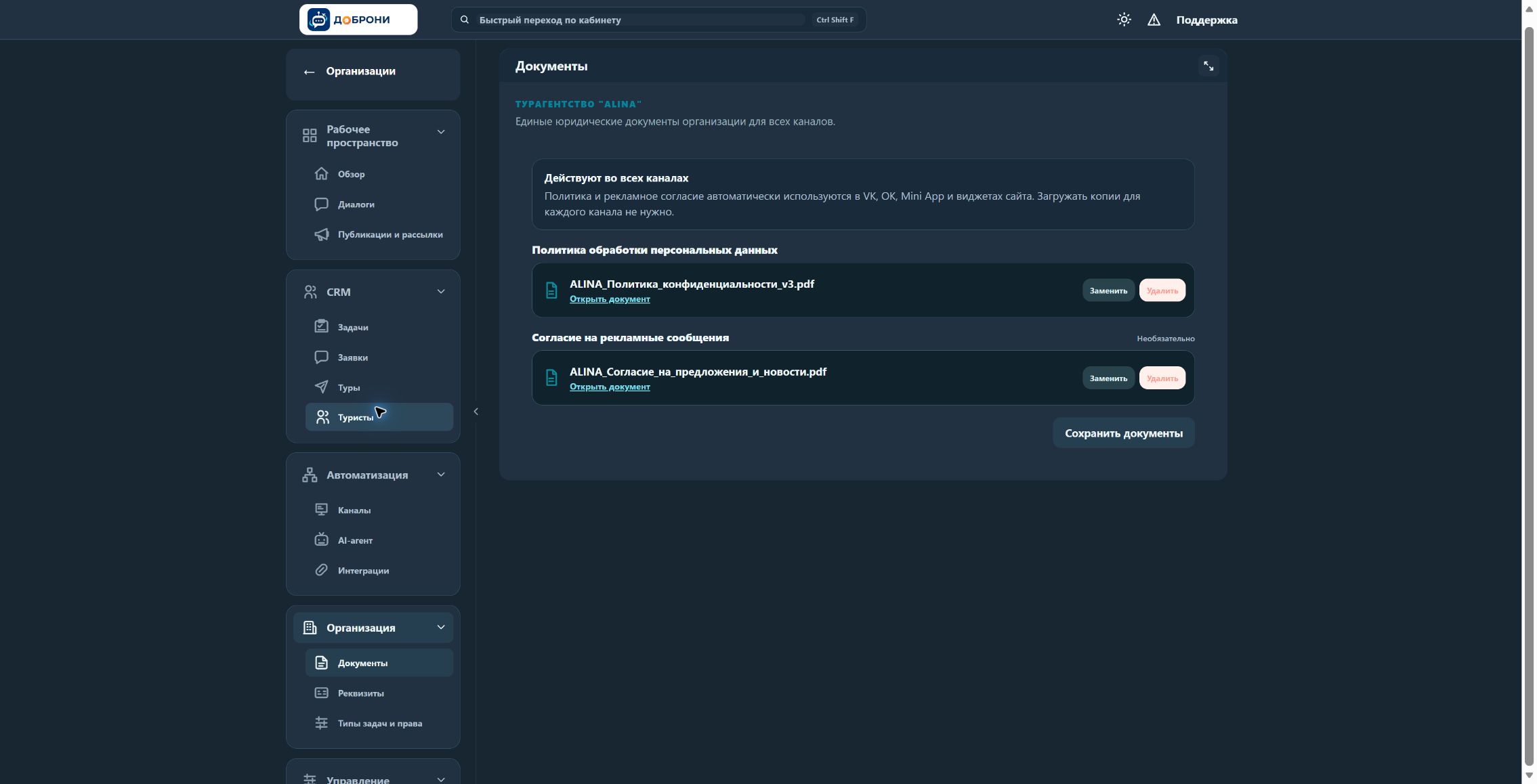Image resolution: width=1537 pixels, height=784 pixels.
Task: Click the Публикации и рассылки megaphone icon
Action: [x=321, y=234]
